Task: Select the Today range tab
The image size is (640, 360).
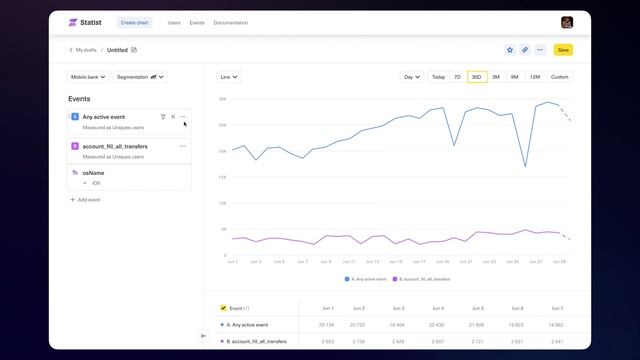Action: pos(438,77)
